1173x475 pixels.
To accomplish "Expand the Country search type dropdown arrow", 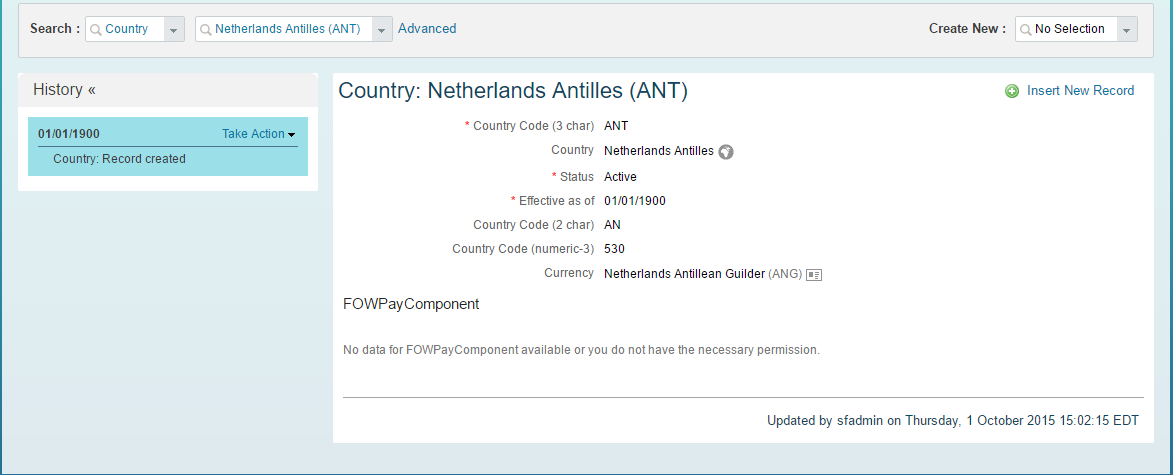I will coord(174,29).
